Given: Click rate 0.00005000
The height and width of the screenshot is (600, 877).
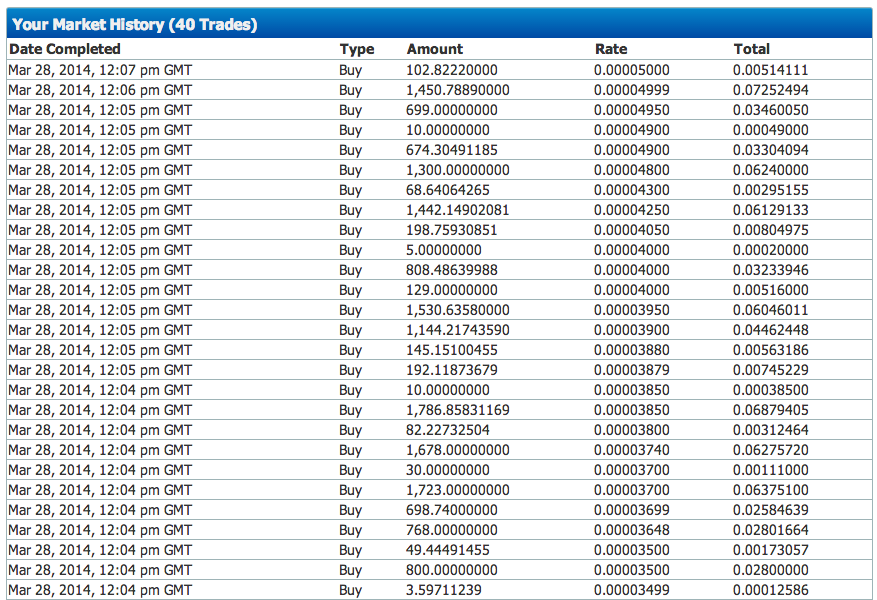Looking at the screenshot, I should click(x=632, y=70).
